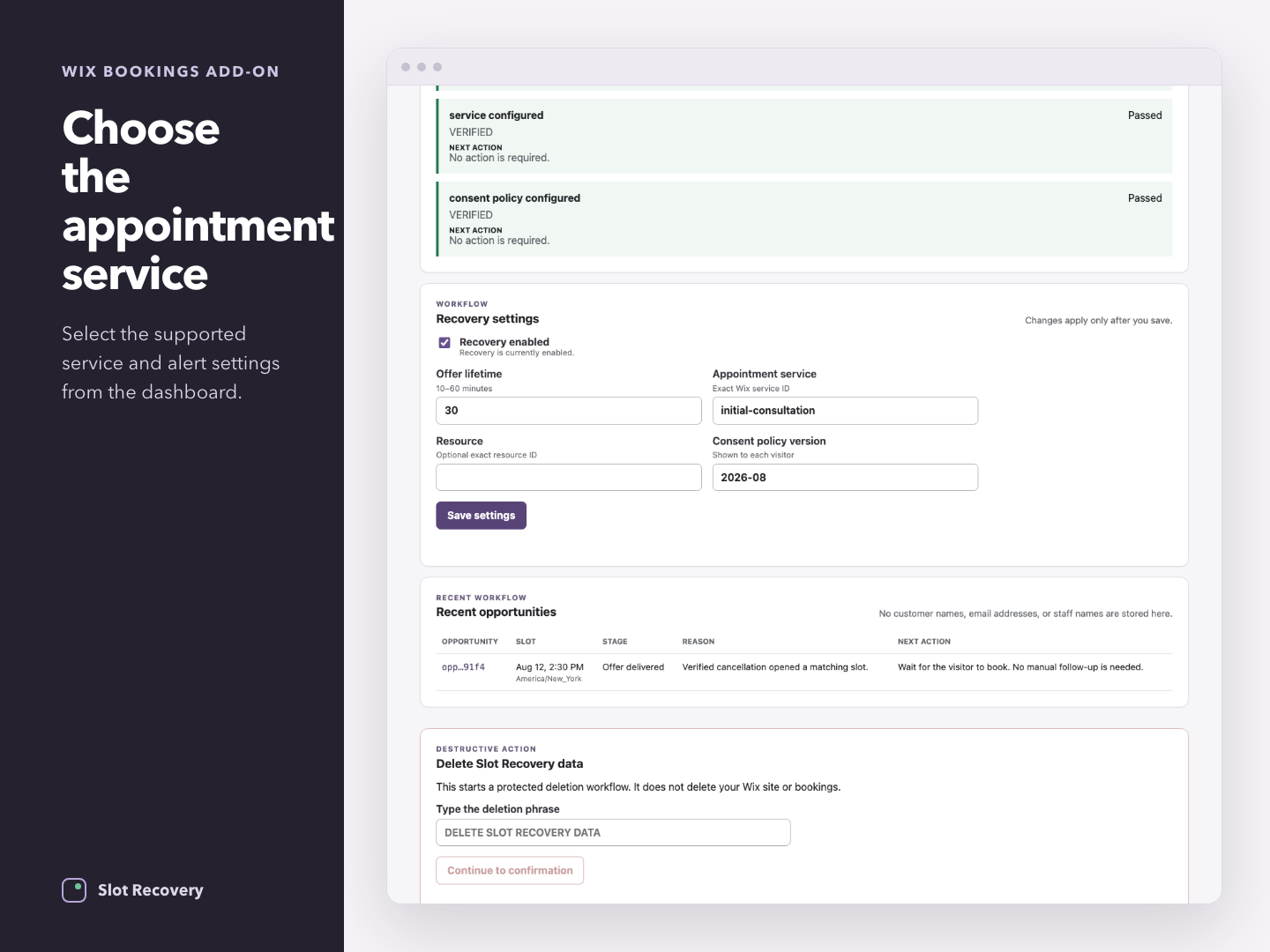
Task: Click "Passed" status on consent policy row
Action: click(x=1145, y=198)
